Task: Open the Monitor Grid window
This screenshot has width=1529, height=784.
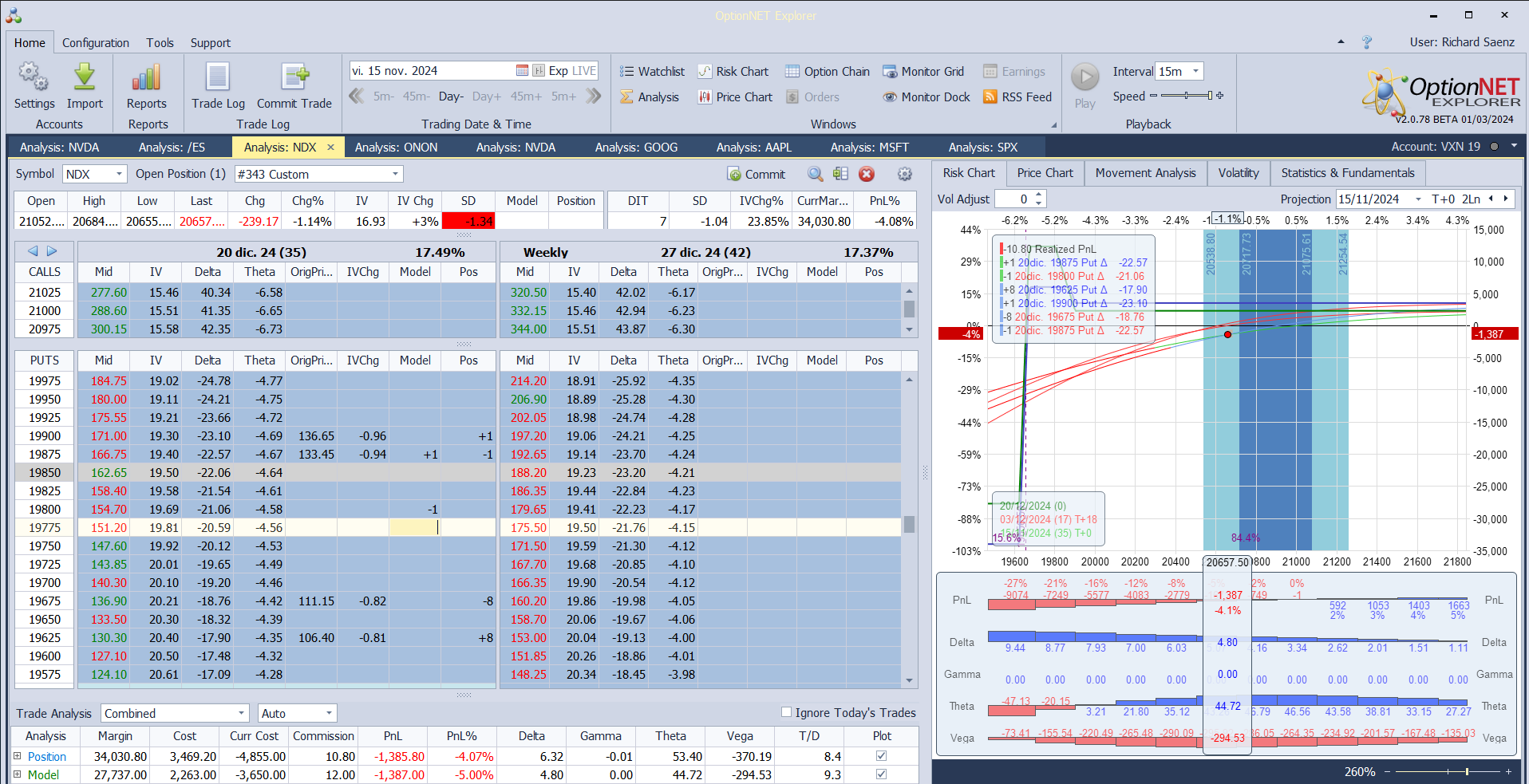Action: coord(923,72)
